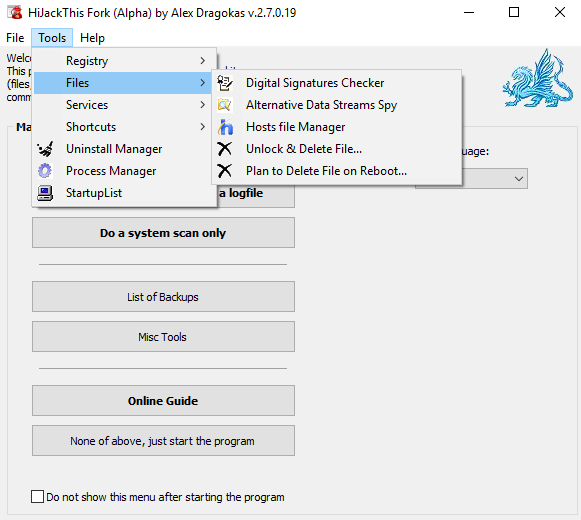This screenshot has height=520, width=581.
Task: Open the Help menu
Action: pyautogui.click(x=92, y=38)
